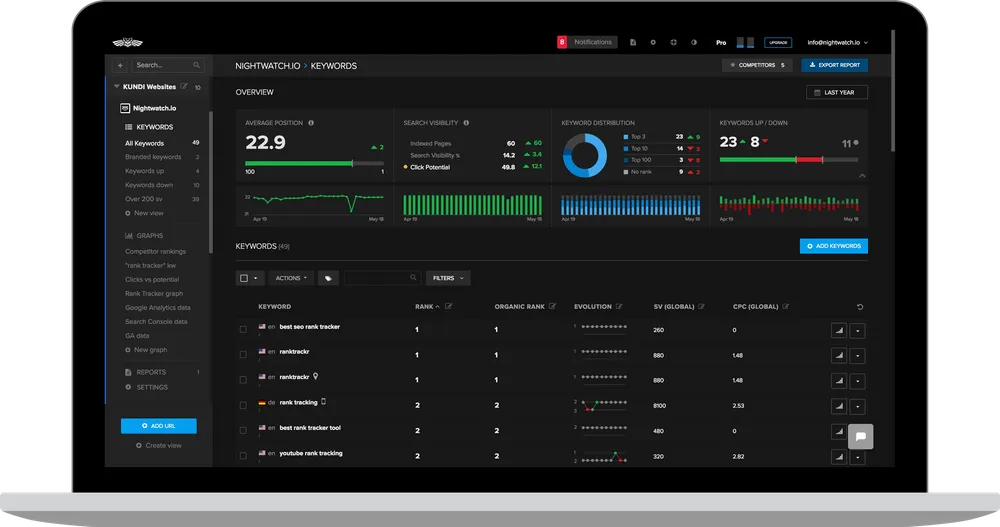Click the help globe icon in top bar

click(x=673, y=42)
